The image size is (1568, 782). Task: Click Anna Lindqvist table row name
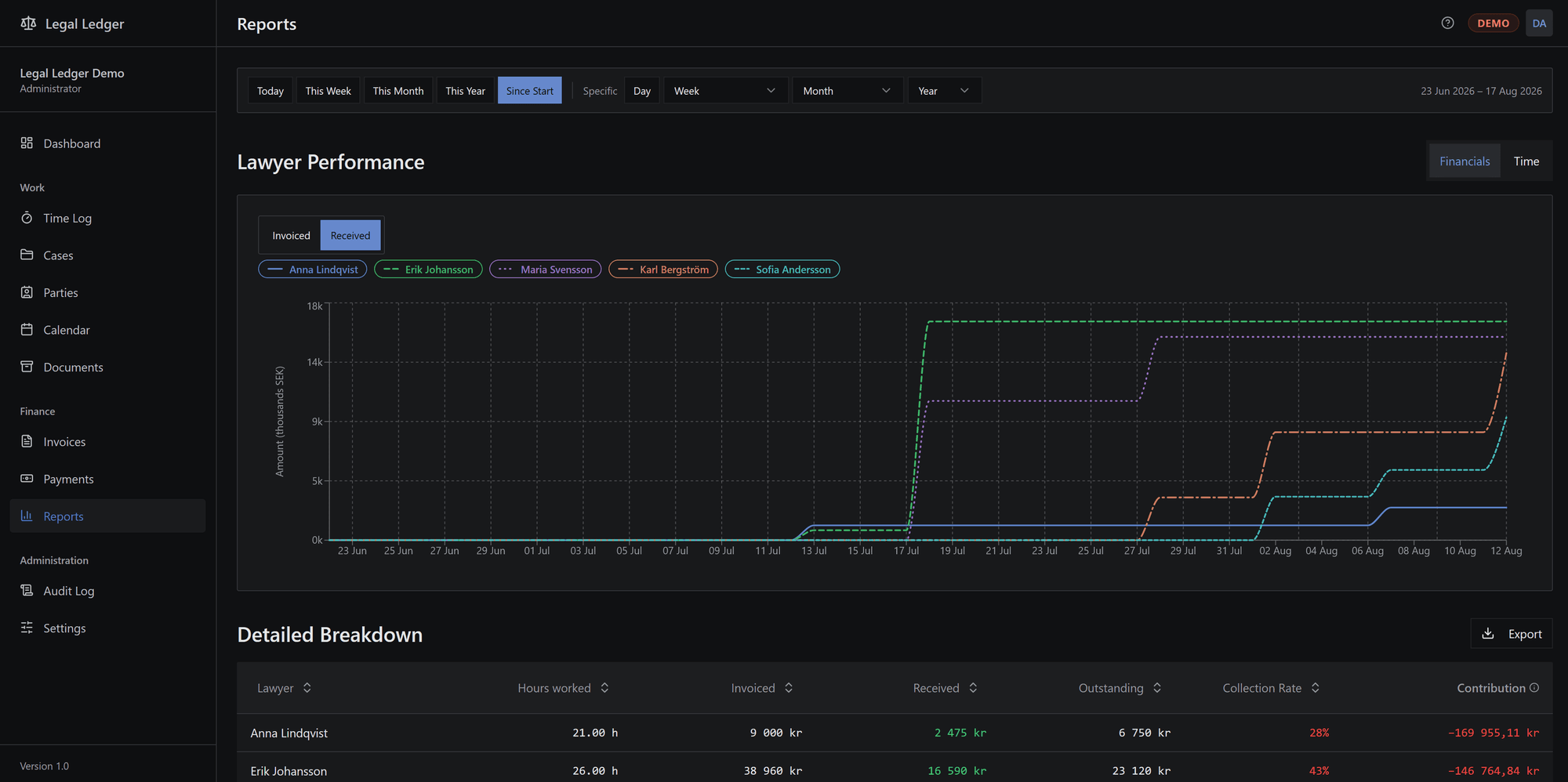(289, 733)
